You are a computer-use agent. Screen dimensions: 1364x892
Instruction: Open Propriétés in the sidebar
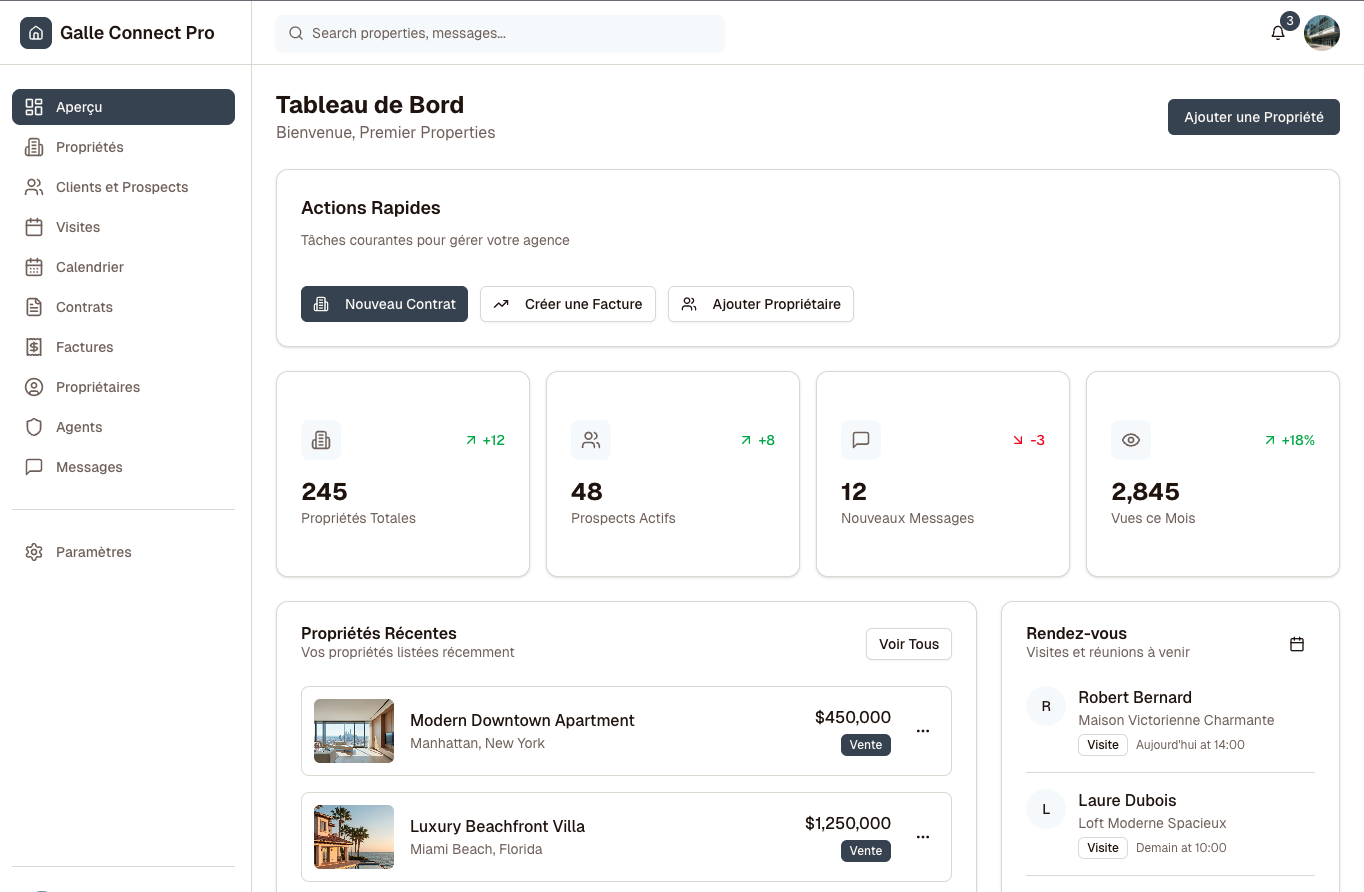click(90, 147)
